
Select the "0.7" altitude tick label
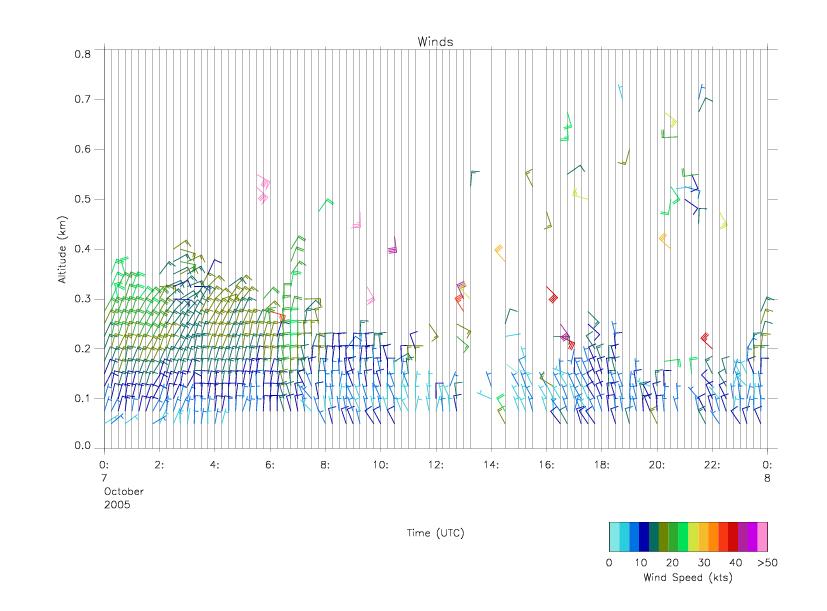[82, 99]
